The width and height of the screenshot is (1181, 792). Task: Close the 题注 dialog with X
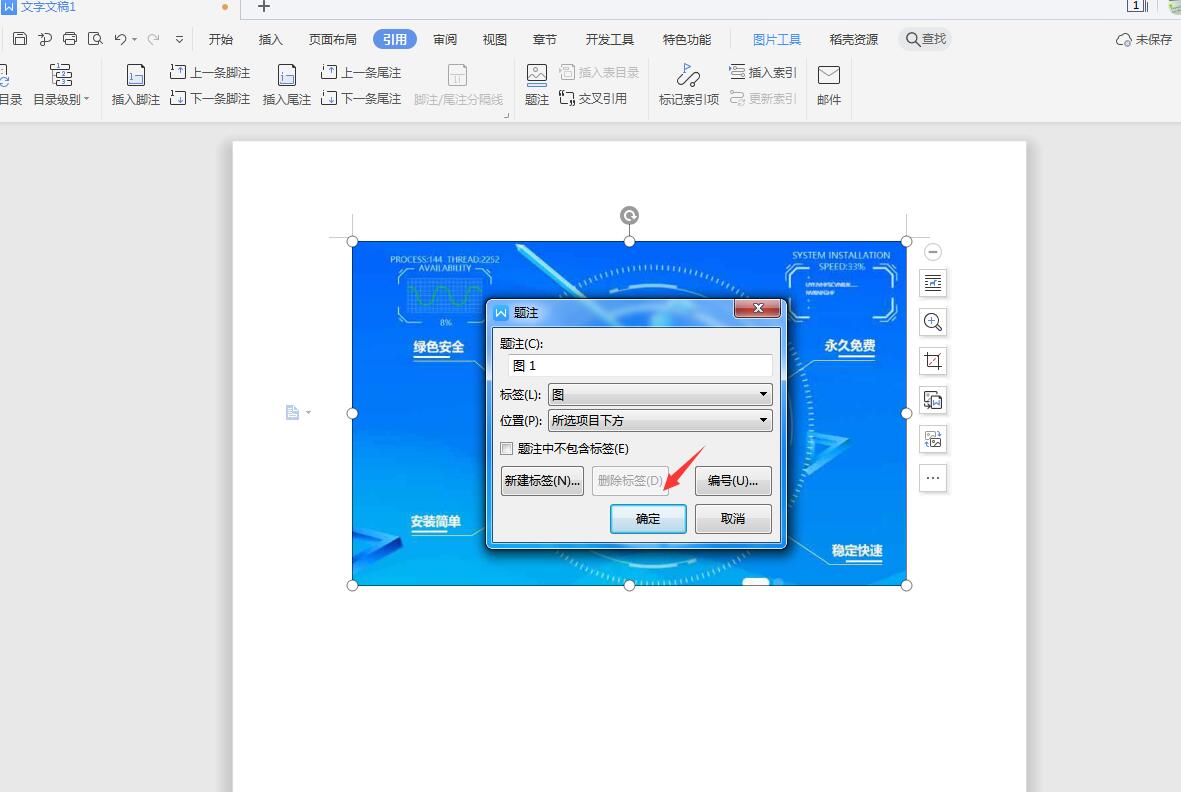(x=758, y=308)
